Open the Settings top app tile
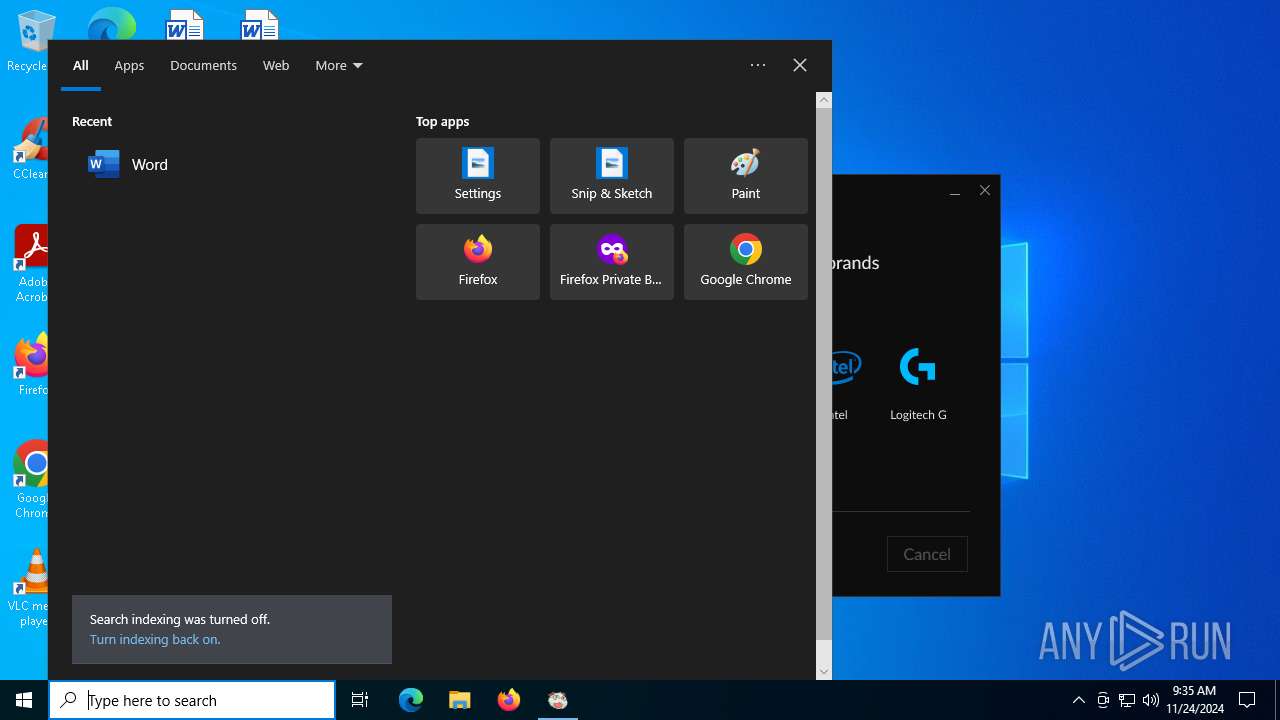 [478, 176]
